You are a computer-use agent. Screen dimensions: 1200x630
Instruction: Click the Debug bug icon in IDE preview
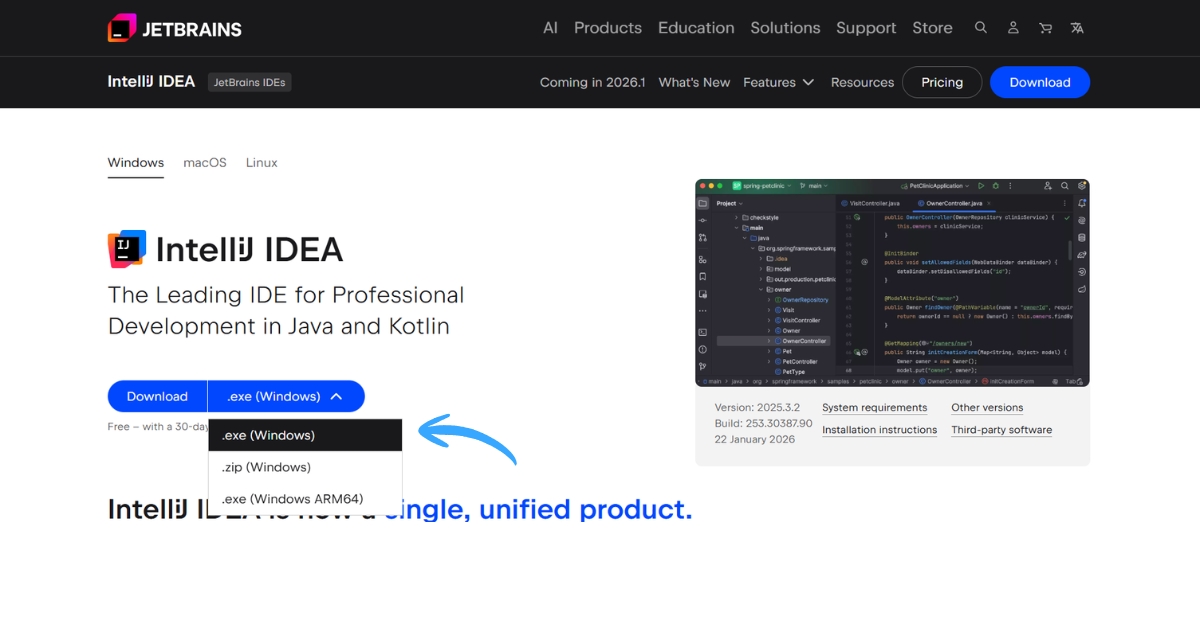click(996, 186)
